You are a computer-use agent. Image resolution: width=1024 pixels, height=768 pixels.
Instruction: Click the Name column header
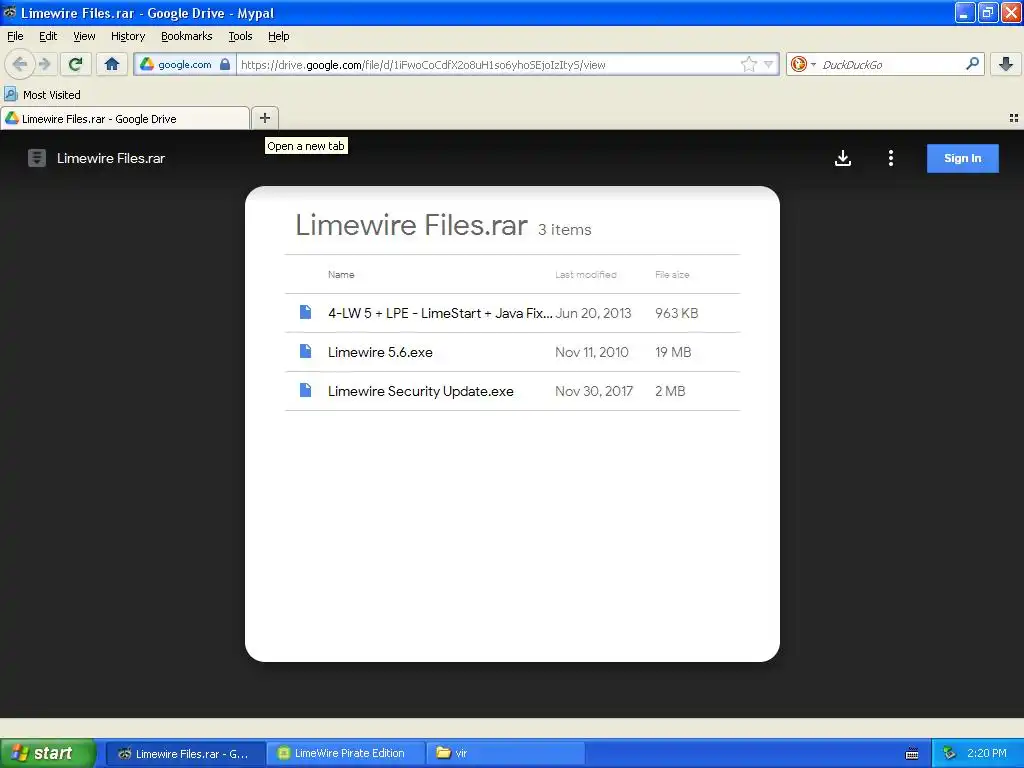click(x=341, y=274)
